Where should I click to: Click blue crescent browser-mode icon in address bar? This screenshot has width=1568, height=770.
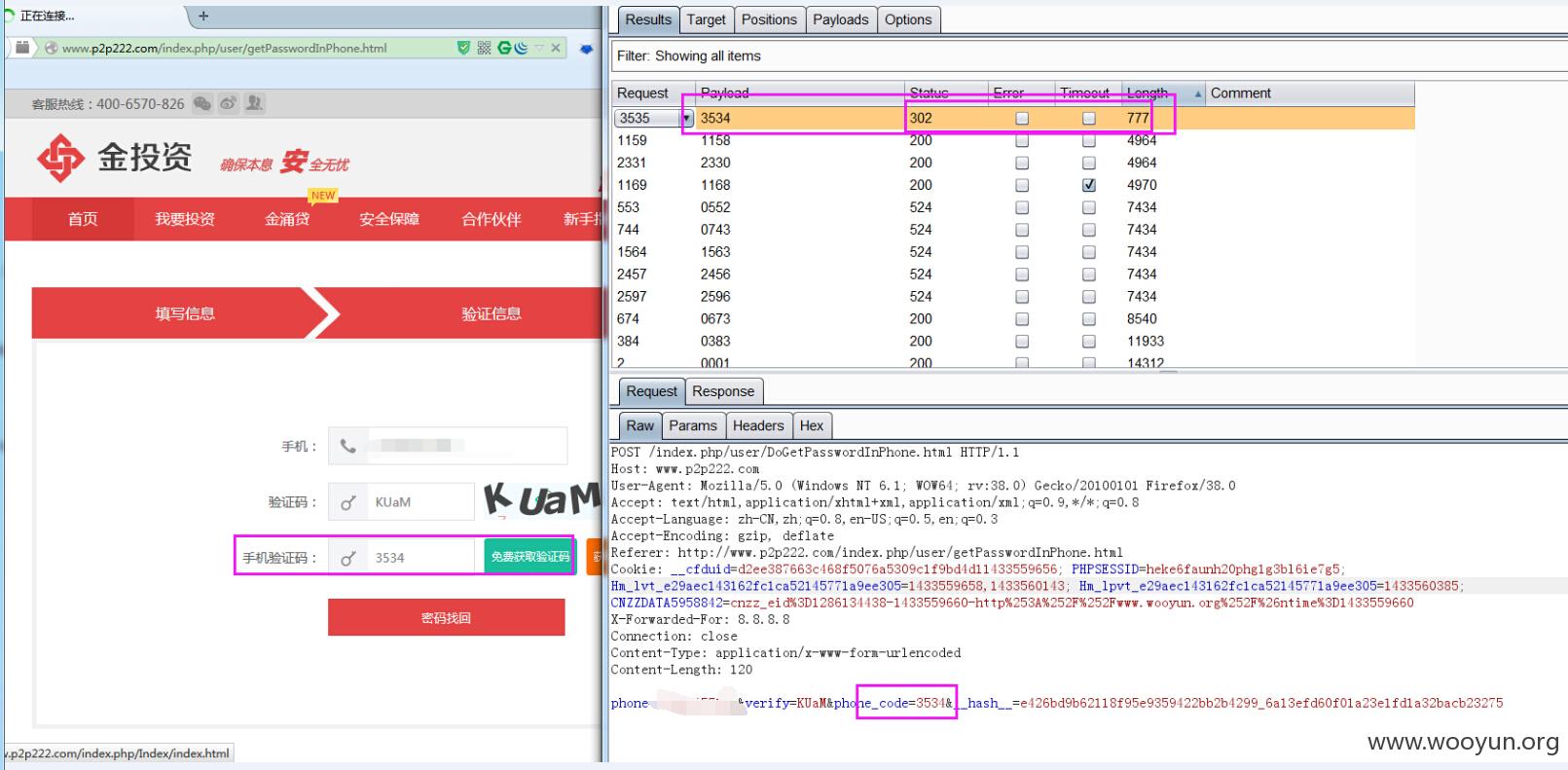(x=521, y=48)
